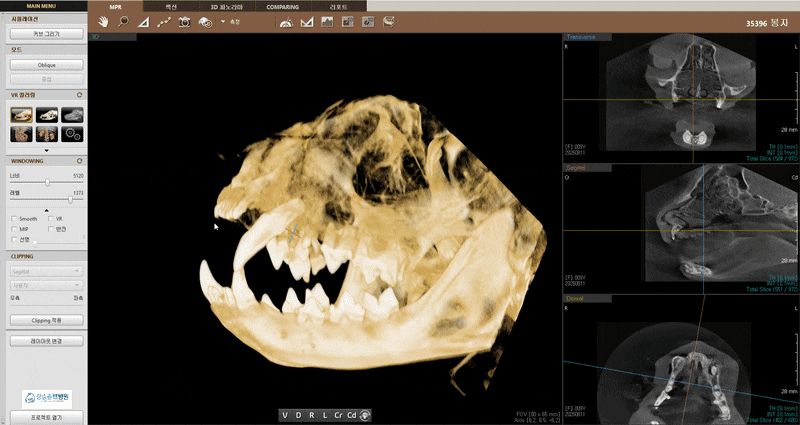This screenshot has width=800, height=425.
Task: Take a screenshot with the camera icon
Action: pyautogui.click(x=184, y=22)
